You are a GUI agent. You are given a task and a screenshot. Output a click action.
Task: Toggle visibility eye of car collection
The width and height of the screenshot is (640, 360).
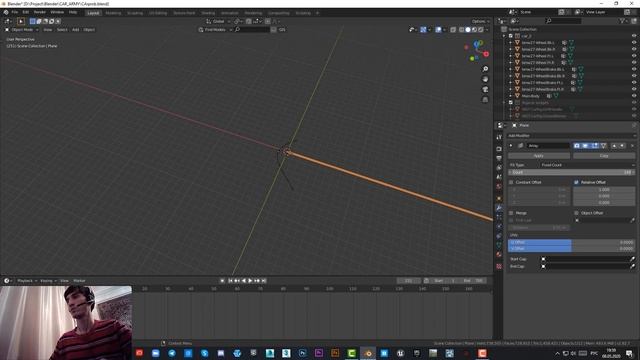click(634, 36)
